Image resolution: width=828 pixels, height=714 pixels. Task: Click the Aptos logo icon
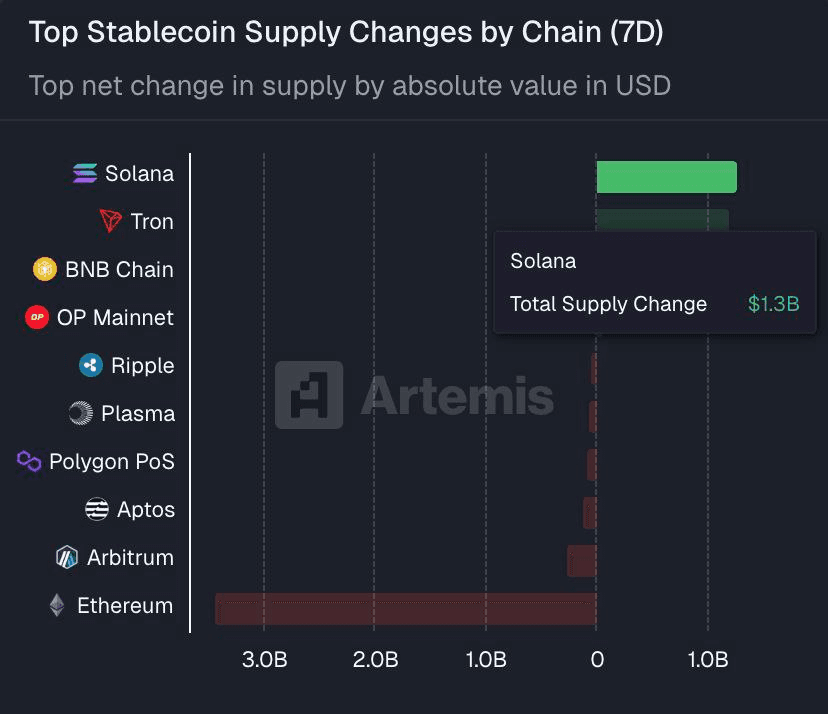[97, 509]
